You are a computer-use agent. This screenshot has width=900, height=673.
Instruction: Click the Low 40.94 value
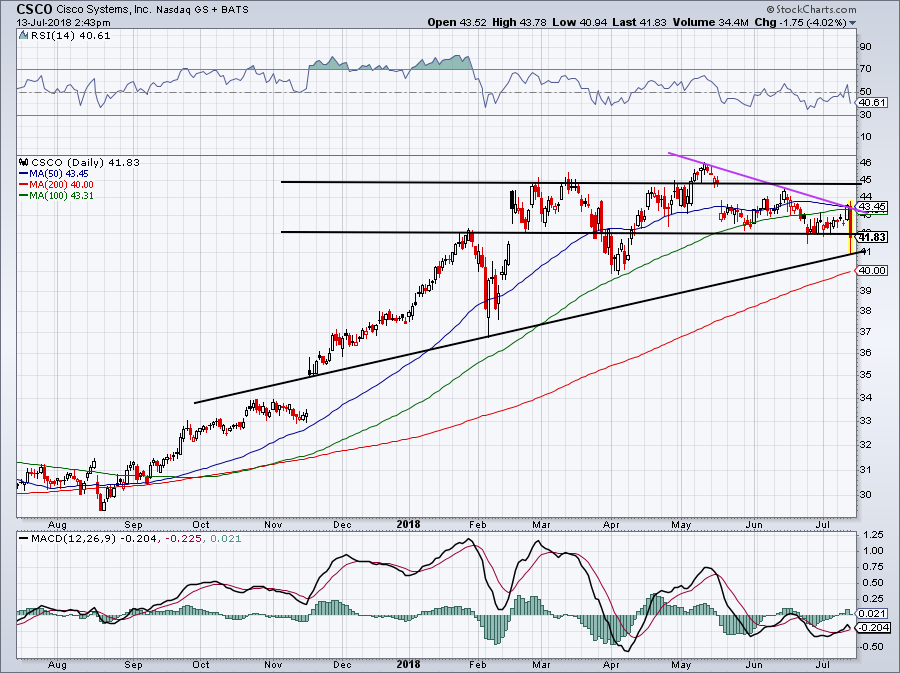point(580,23)
